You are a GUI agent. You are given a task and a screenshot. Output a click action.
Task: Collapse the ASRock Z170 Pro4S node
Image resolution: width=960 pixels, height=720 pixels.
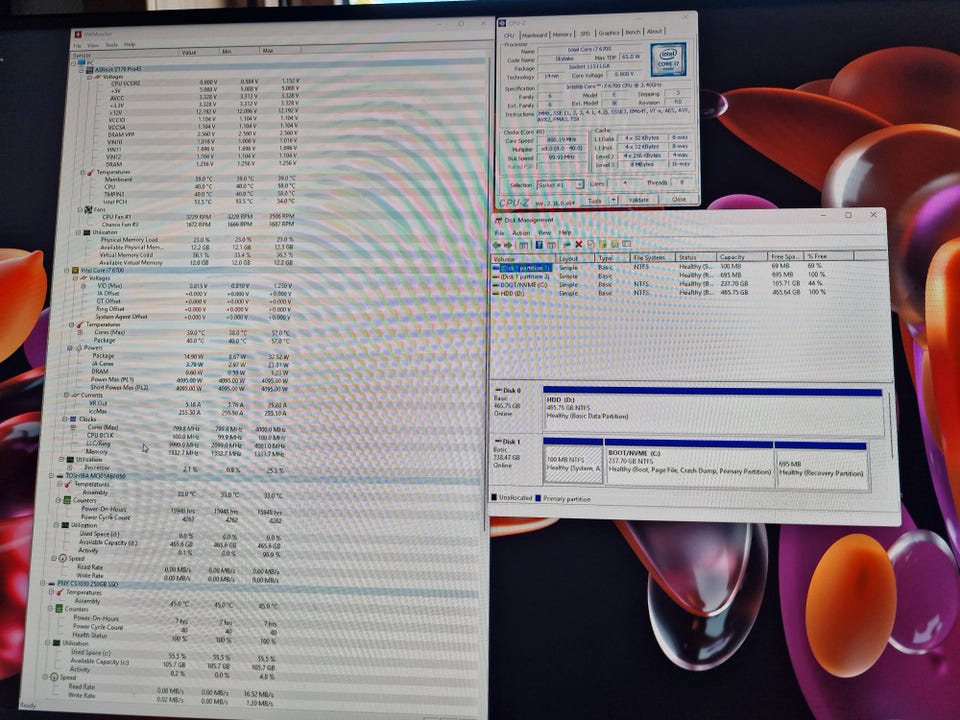tap(81, 70)
